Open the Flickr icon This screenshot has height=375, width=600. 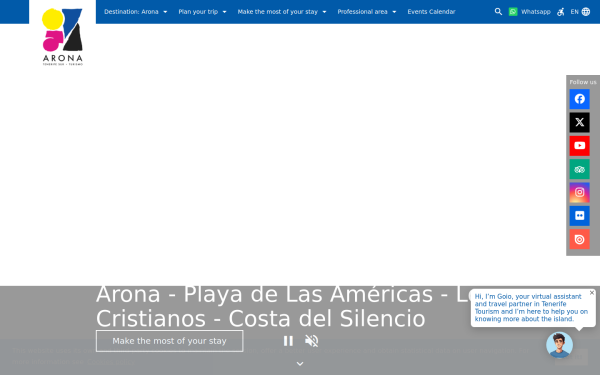[579, 216]
